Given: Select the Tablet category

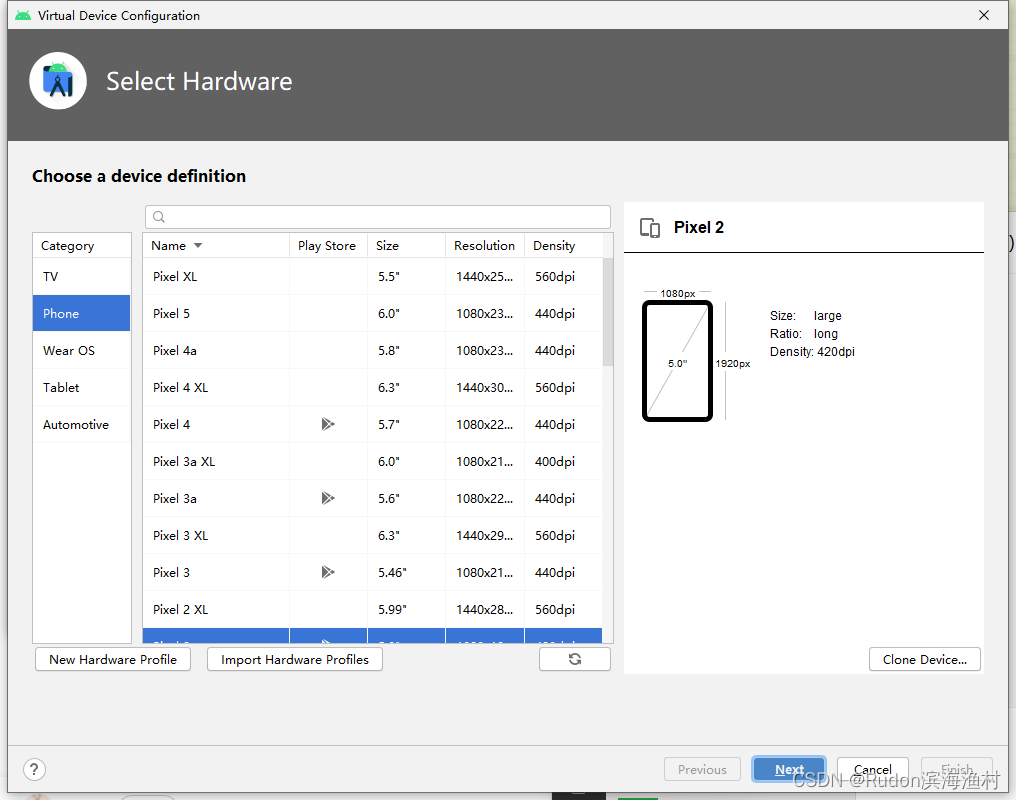Looking at the screenshot, I should click(x=82, y=387).
